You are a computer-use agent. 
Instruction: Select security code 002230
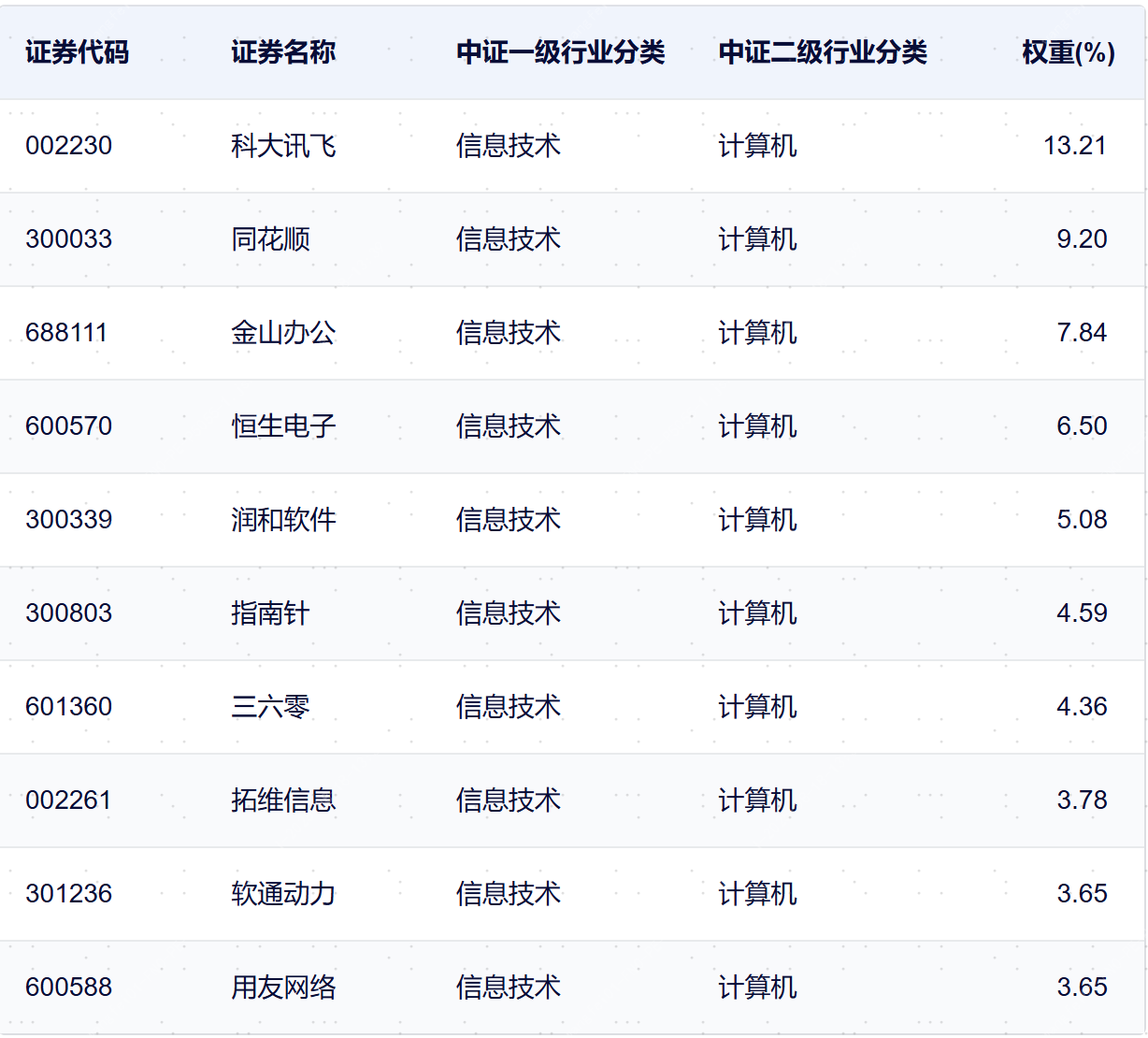pos(69,146)
